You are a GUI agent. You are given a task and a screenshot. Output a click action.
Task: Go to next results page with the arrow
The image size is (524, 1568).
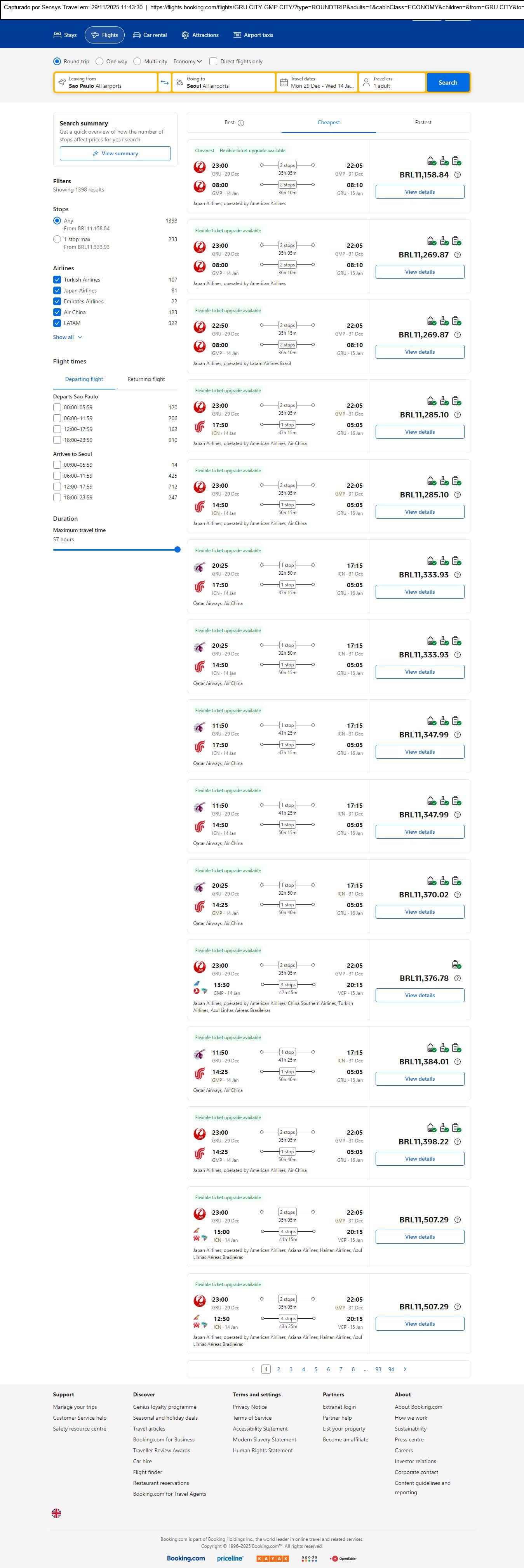(405, 1369)
